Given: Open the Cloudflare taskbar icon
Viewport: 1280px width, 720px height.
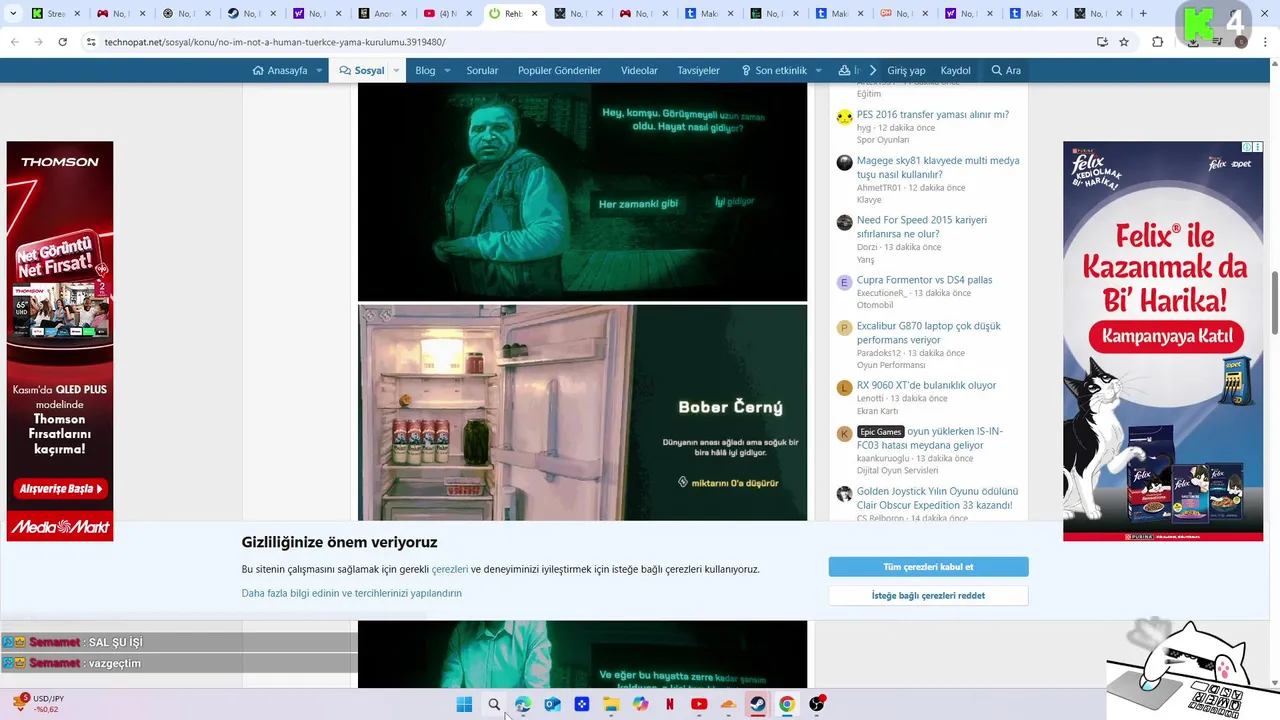Looking at the screenshot, I should [729, 704].
